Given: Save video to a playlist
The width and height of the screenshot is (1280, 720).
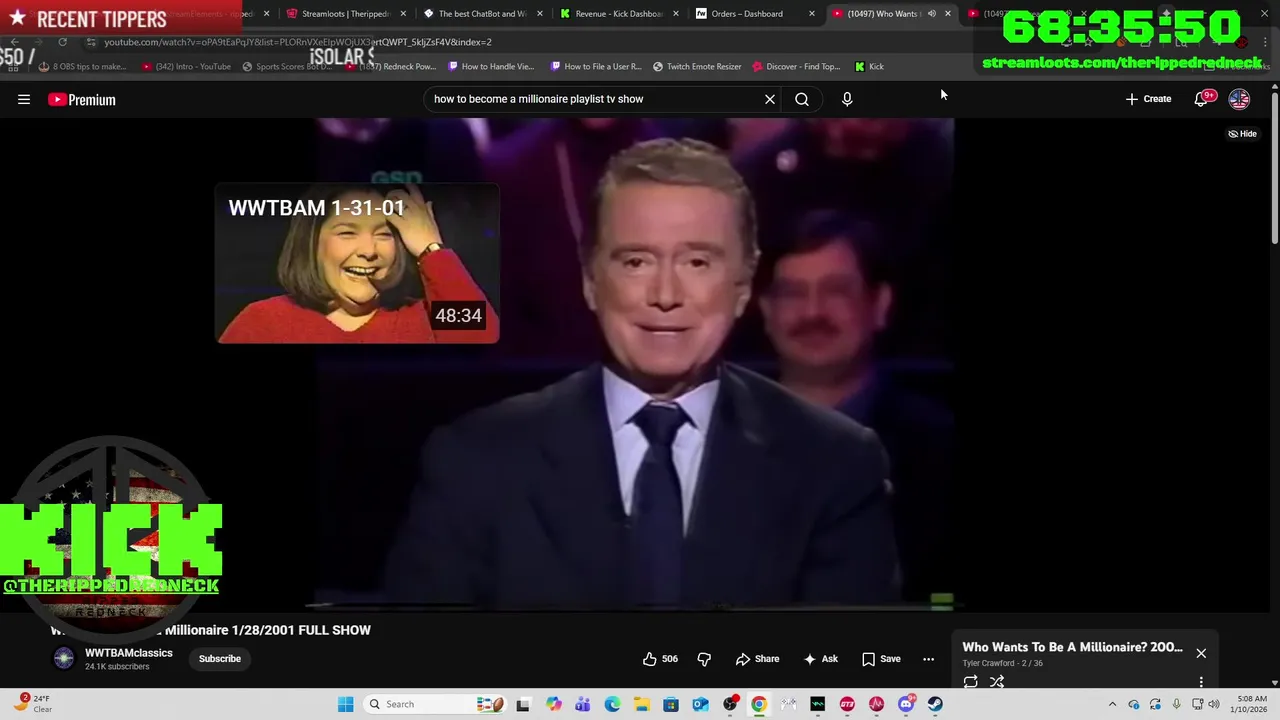Looking at the screenshot, I should coord(881,659).
